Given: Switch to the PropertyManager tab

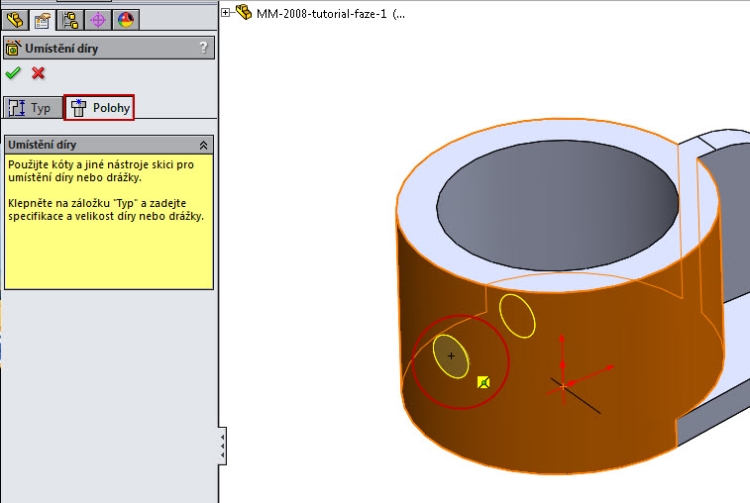Looking at the screenshot, I should click(x=43, y=20).
